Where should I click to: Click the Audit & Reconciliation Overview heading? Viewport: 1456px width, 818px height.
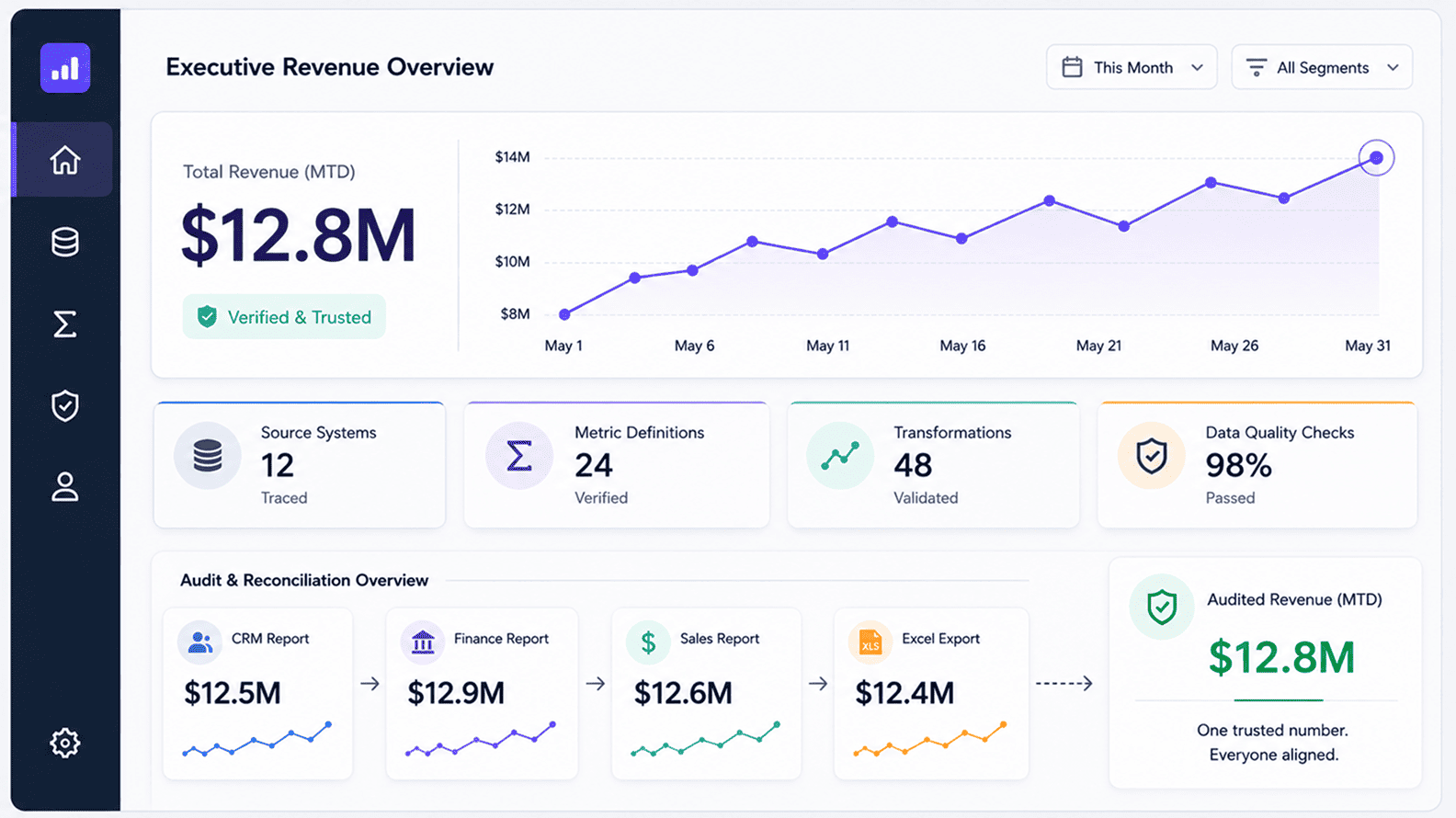click(304, 580)
